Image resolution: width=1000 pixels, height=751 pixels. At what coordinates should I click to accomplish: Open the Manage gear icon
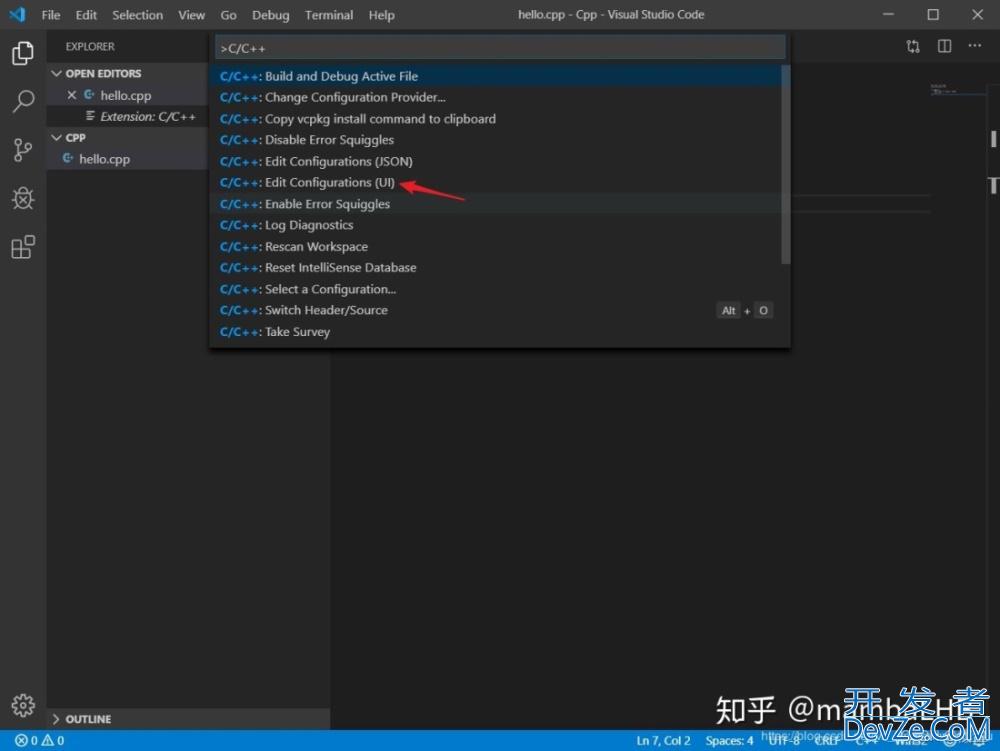click(x=23, y=705)
